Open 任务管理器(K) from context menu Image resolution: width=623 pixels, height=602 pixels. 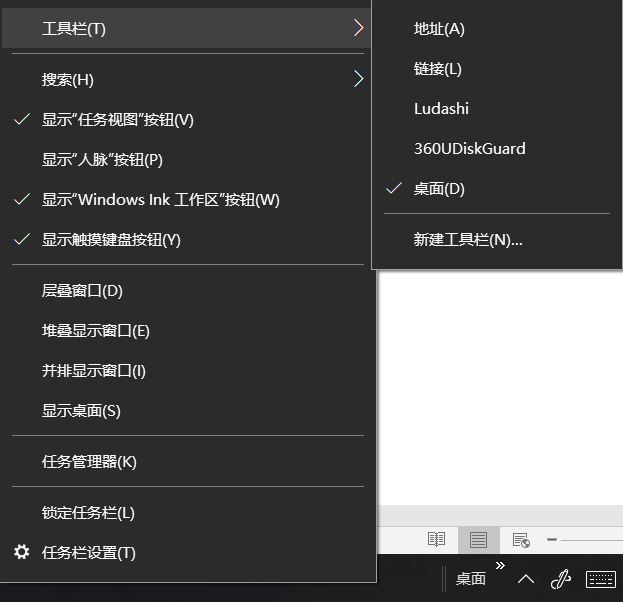[188, 462]
